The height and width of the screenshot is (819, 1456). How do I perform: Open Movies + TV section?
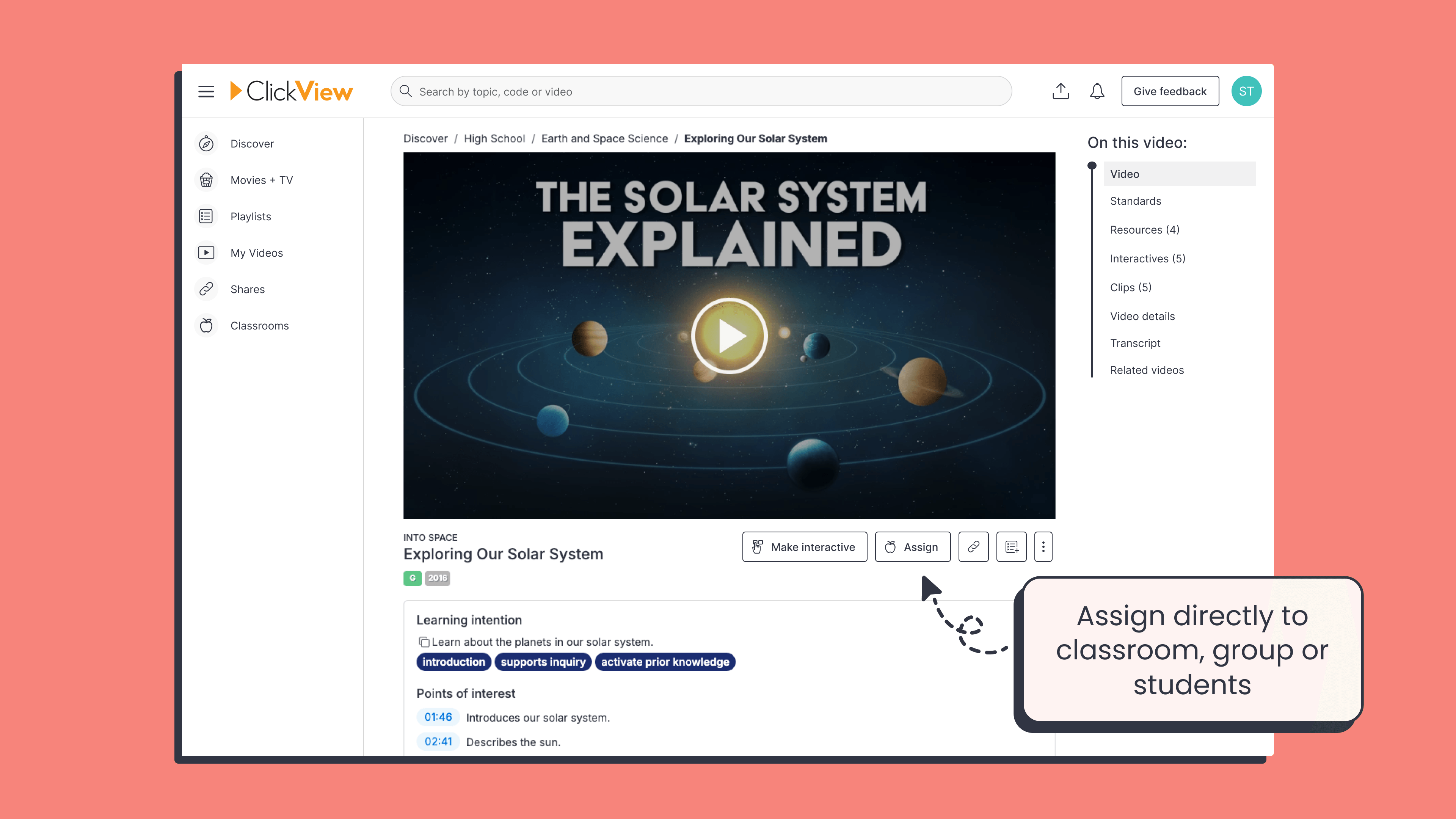pos(261,180)
